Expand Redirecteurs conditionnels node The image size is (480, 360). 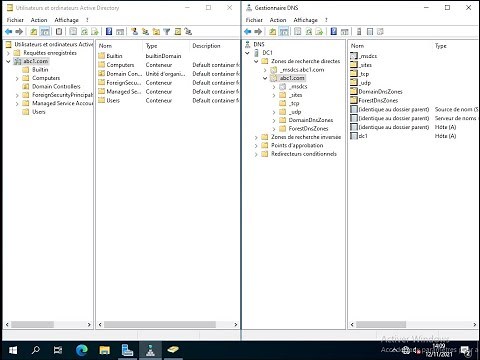pyautogui.click(x=256, y=154)
